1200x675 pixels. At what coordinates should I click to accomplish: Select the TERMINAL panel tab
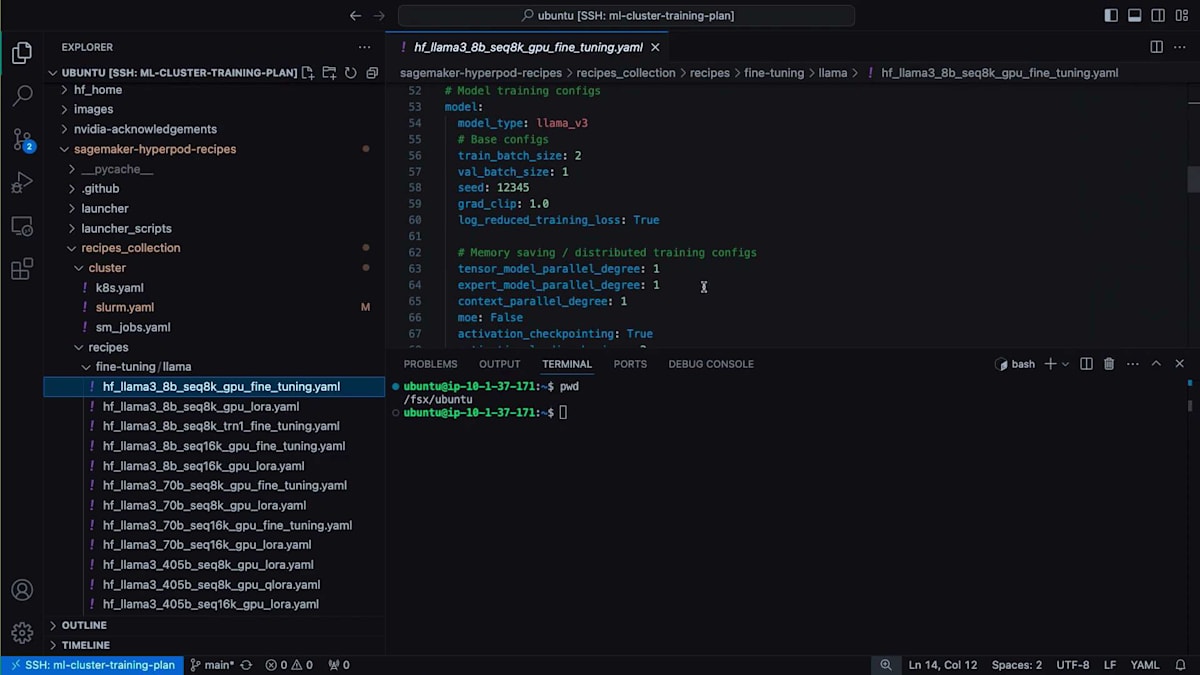(567, 364)
